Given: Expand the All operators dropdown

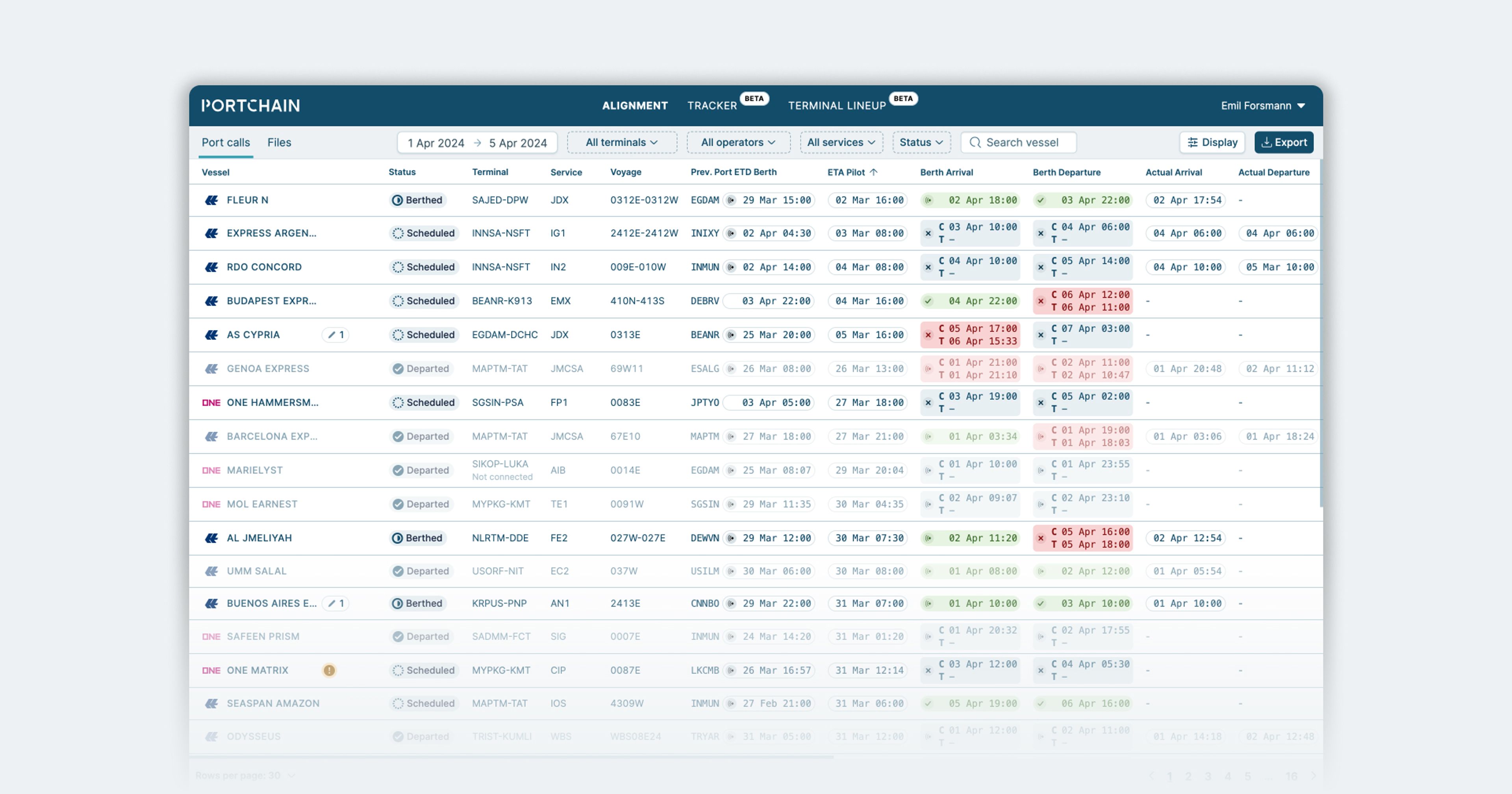Looking at the screenshot, I should point(738,143).
